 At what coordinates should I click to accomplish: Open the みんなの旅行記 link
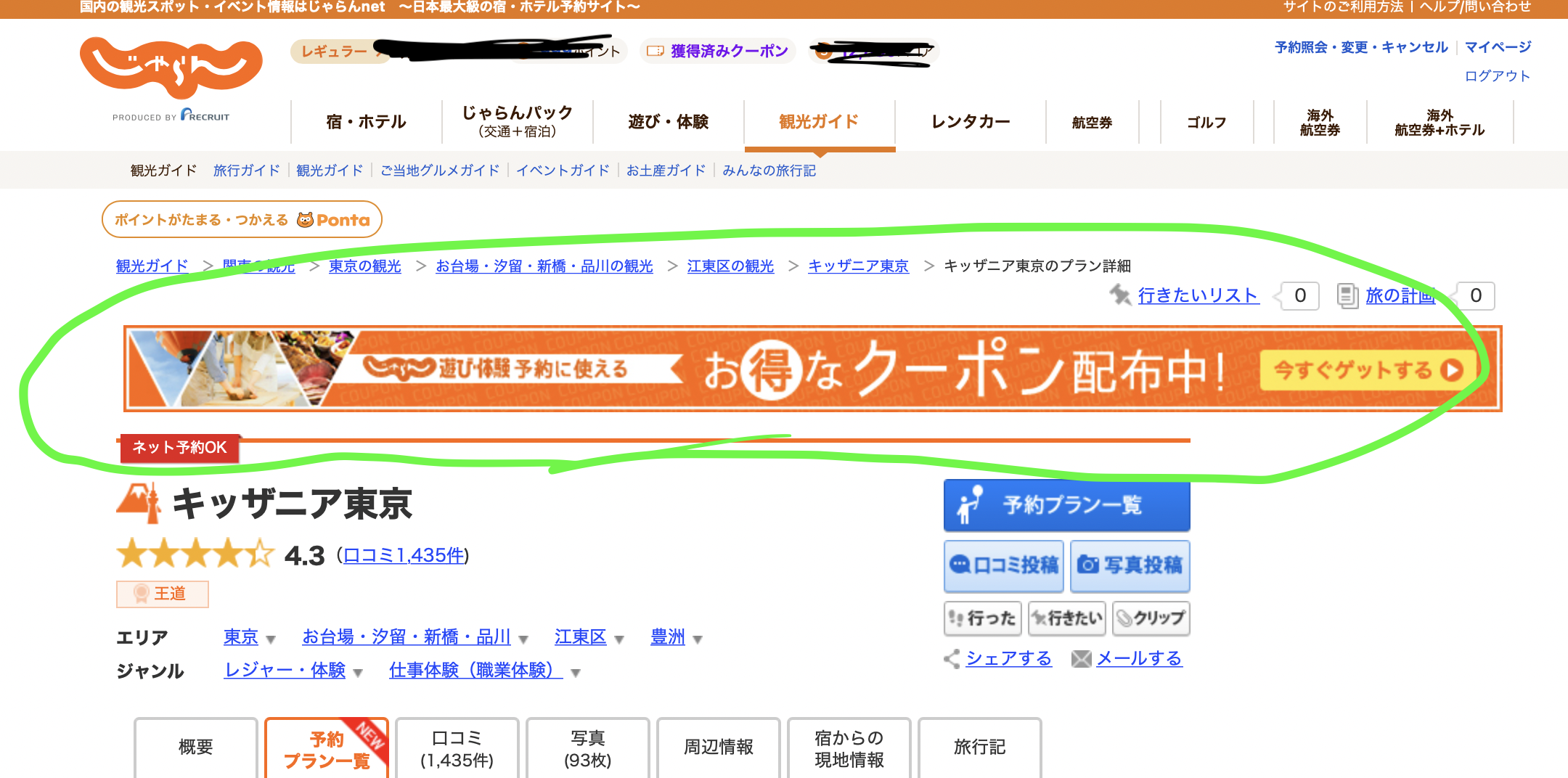(x=769, y=171)
